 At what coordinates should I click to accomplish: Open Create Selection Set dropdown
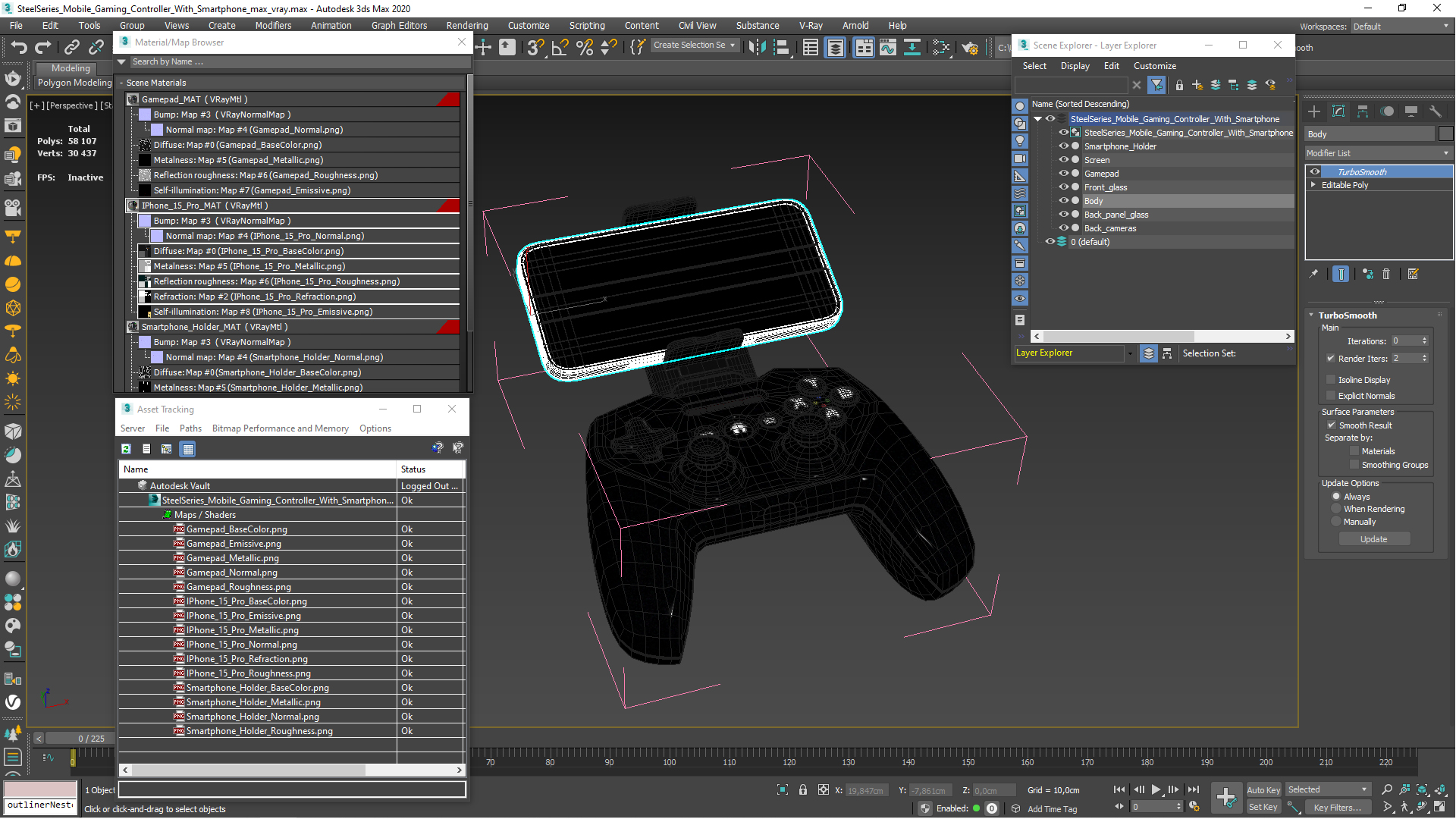[694, 45]
